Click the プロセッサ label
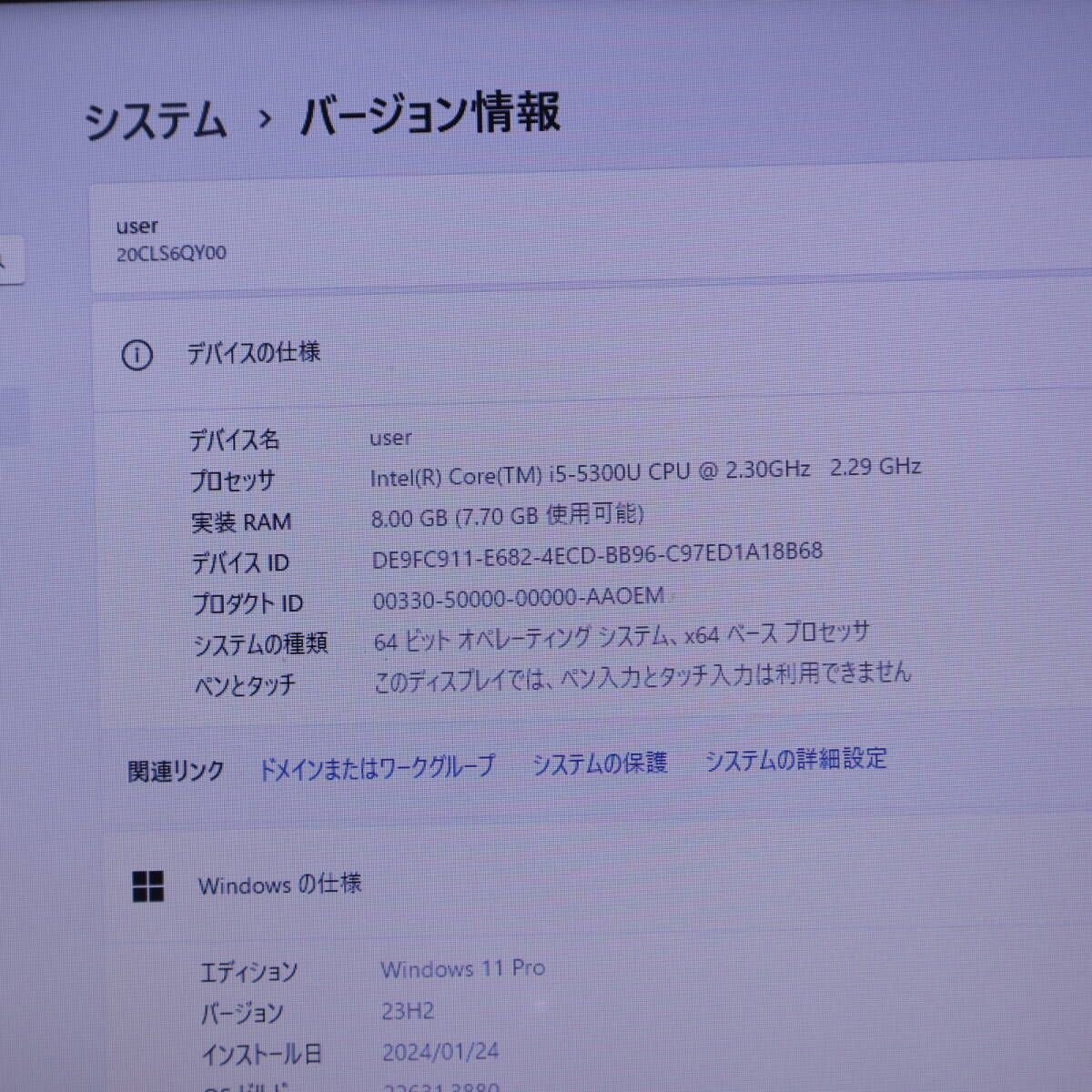Screen dimensions: 1092x1092 232,480
